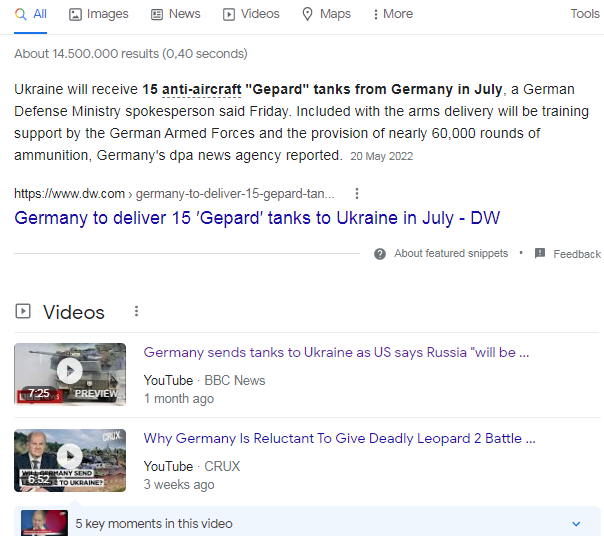The height and width of the screenshot is (536, 604).
Task: Click the 'About 14.500.000 results' text
Action: tap(131, 54)
